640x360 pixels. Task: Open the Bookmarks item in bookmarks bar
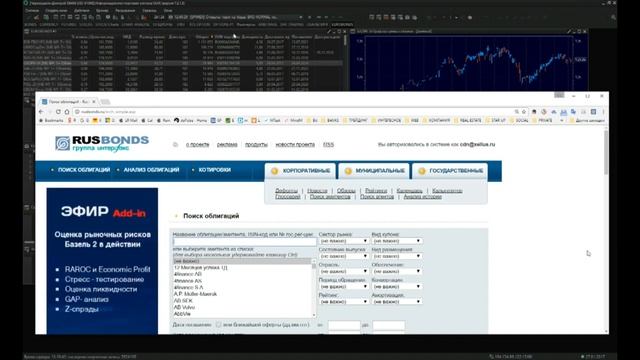coord(51,120)
